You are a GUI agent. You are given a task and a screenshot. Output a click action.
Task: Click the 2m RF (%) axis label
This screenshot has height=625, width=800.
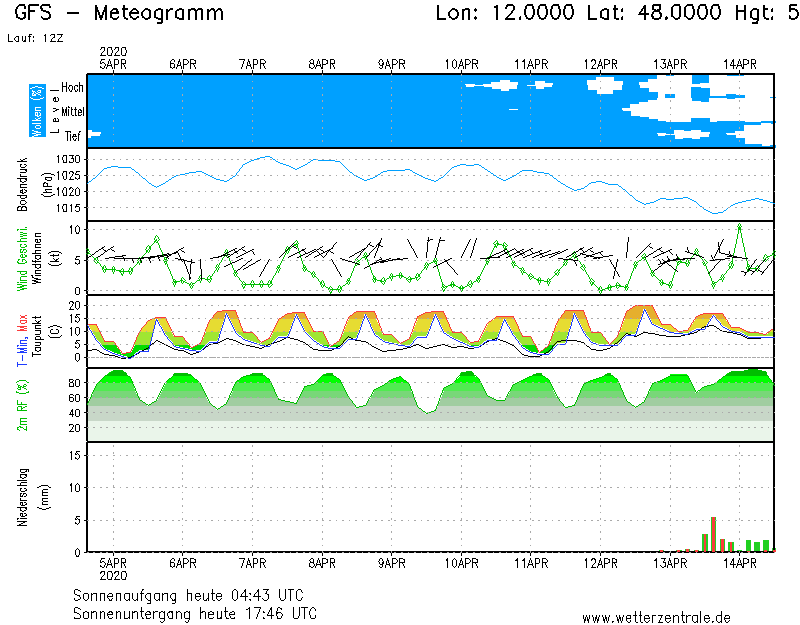click(x=22, y=405)
